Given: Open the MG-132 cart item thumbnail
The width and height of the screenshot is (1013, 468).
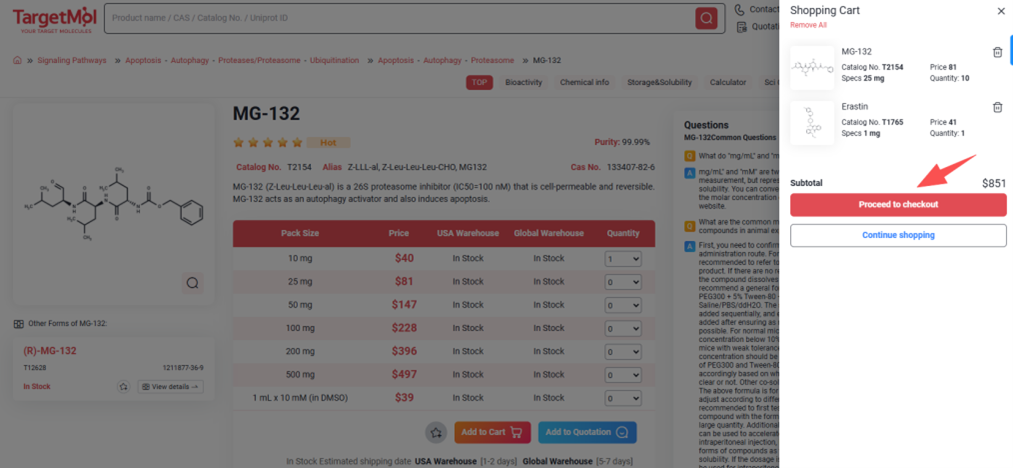Looking at the screenshot, I should coord(811,67).
